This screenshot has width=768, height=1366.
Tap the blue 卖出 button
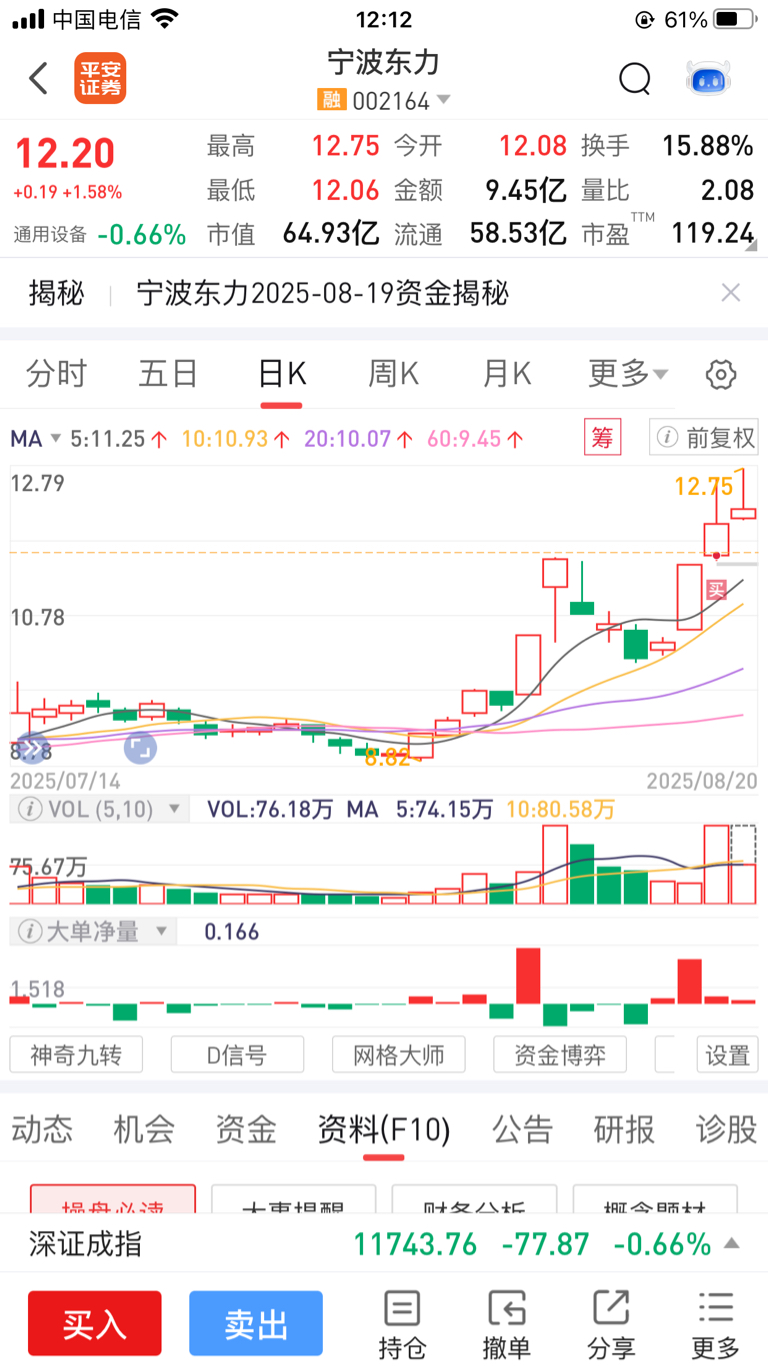[x=256, y=1323]
